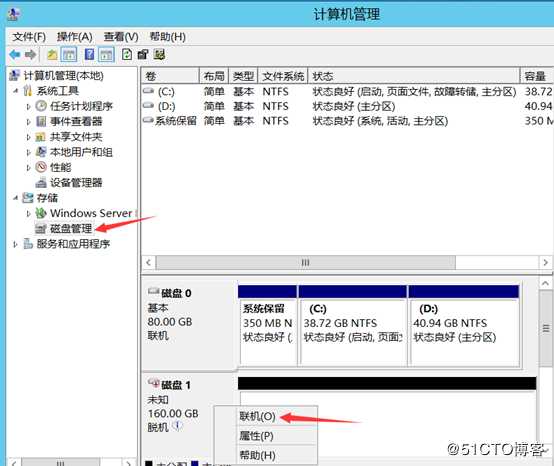554x466 pixels.
Task: Select the (D:) 40.94 GB partition block
Action: 464,325
